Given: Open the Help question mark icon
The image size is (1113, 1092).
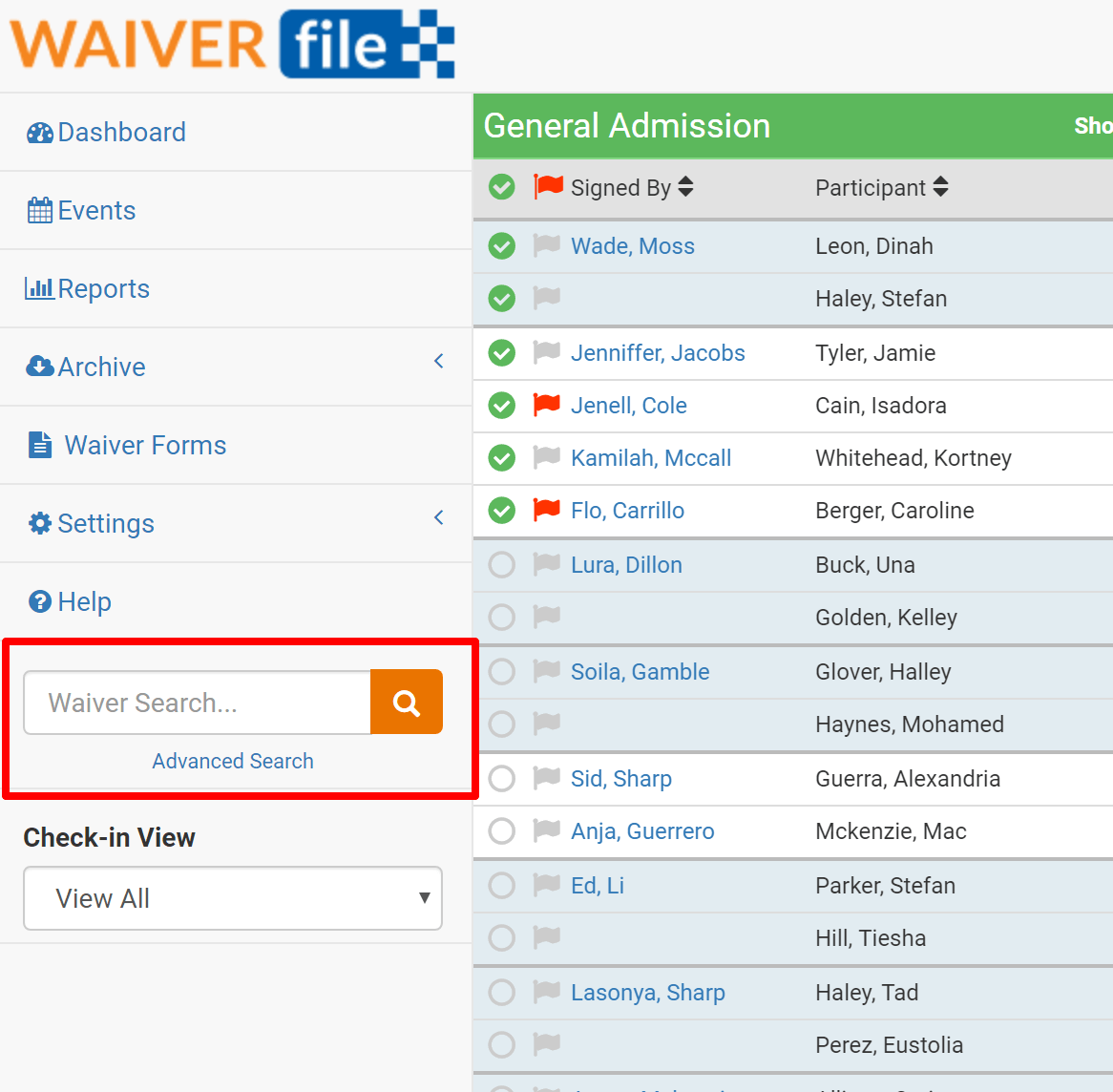Looking at the screenshot, I should (x=39, y=602).
